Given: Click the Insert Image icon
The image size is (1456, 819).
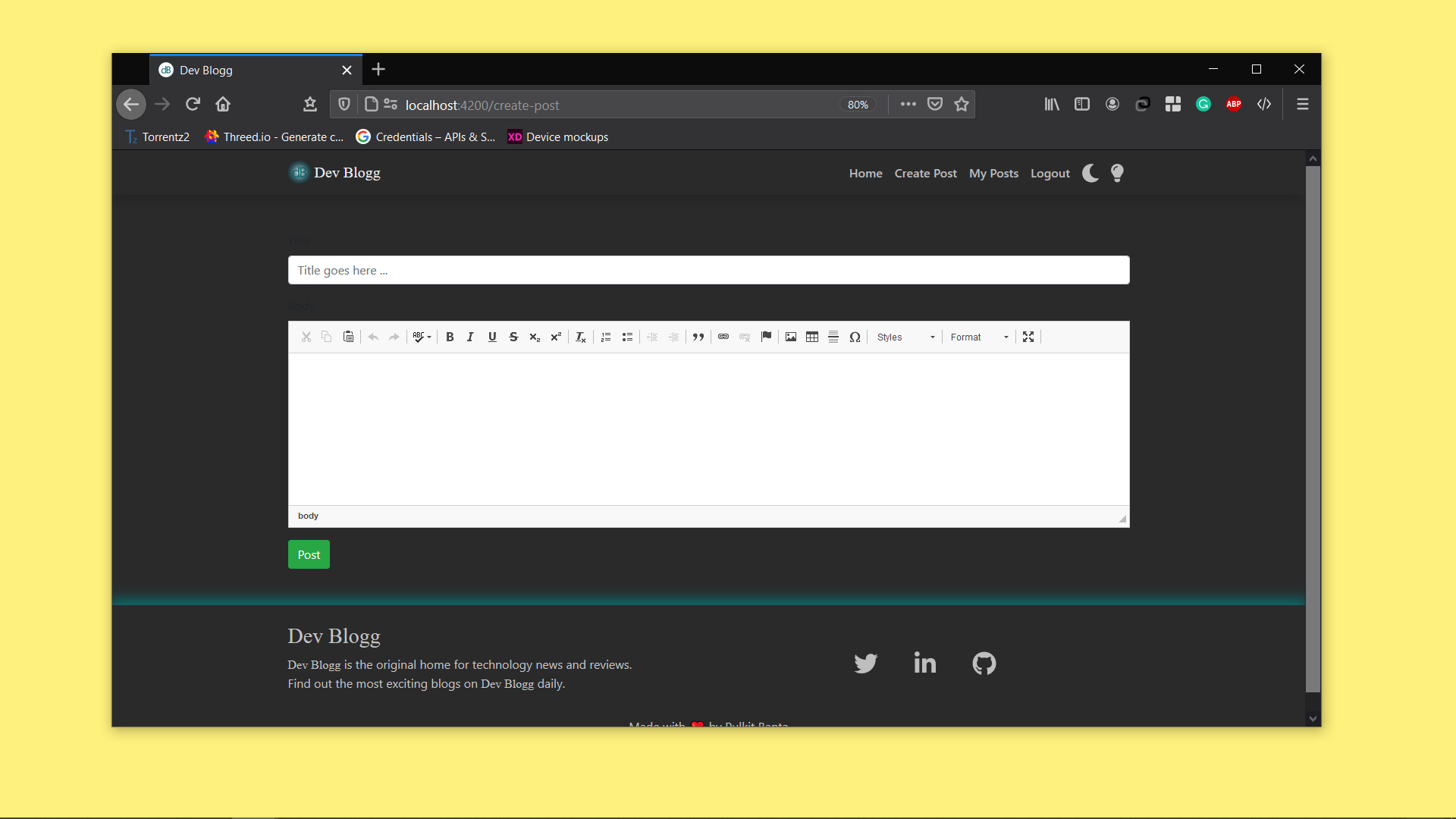Looking at the screenshot, I should [790, 336].
